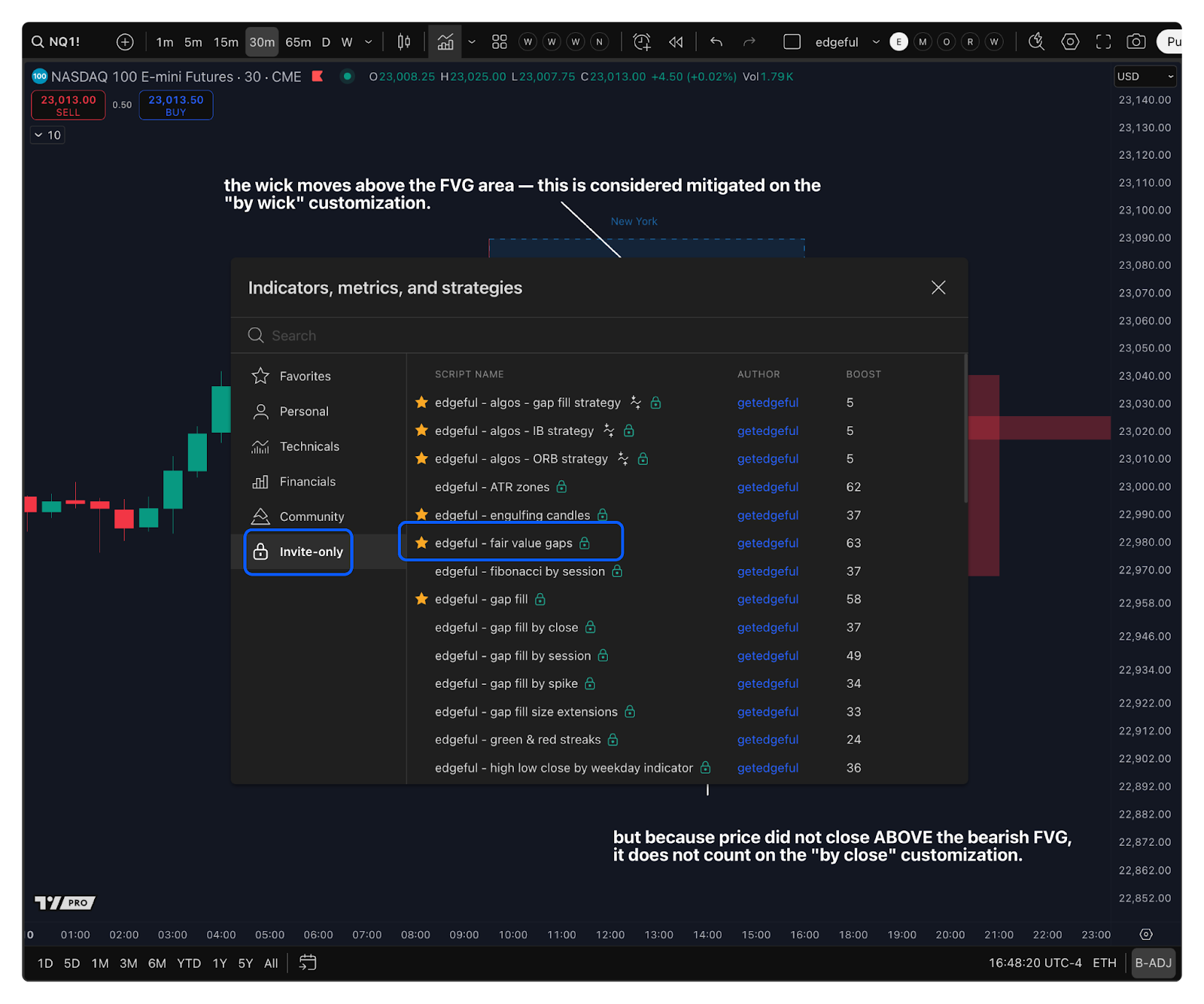
Task: Click the add symbol compare plus icon
Action: coord(125,42)
